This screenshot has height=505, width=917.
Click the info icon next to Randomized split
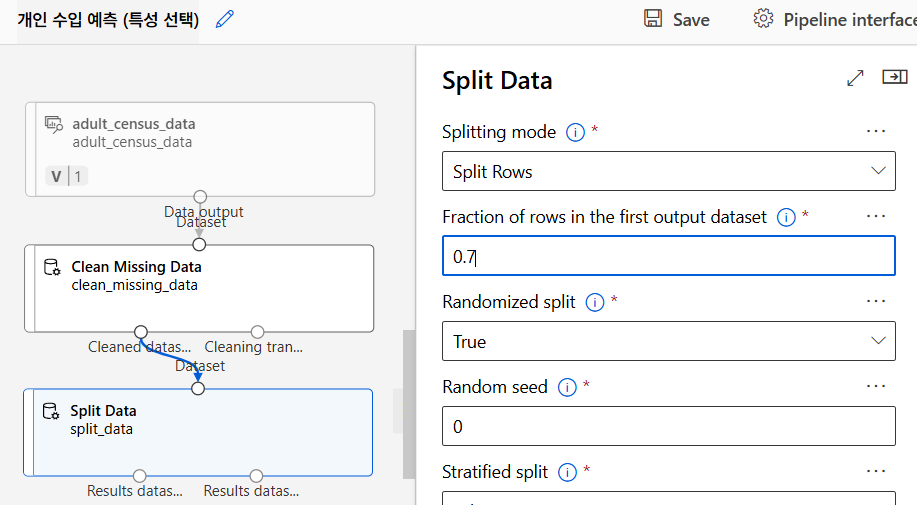(595, 302)
